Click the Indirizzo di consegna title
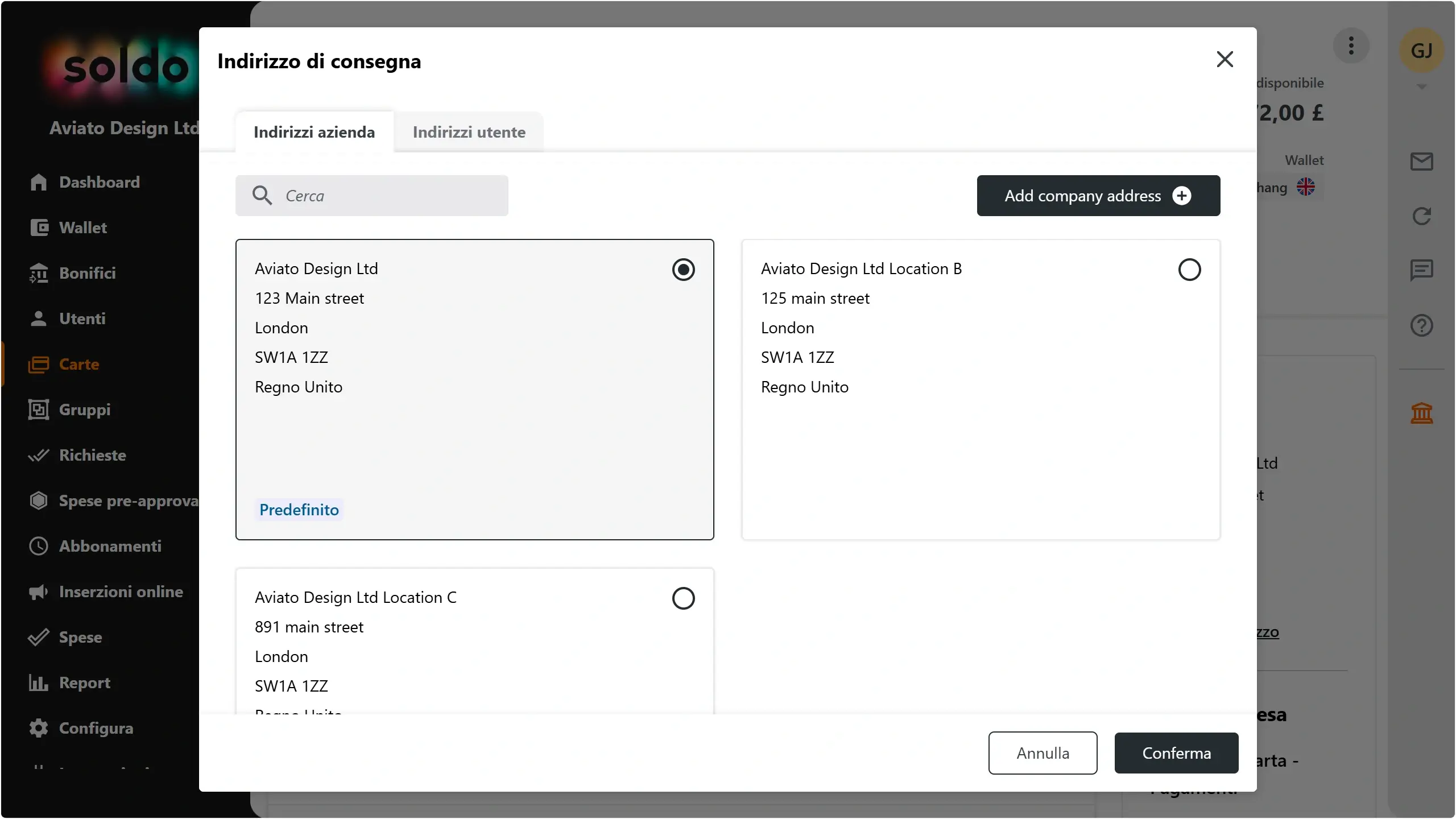This screenshot has width=1456, height=819. (319, 61)
